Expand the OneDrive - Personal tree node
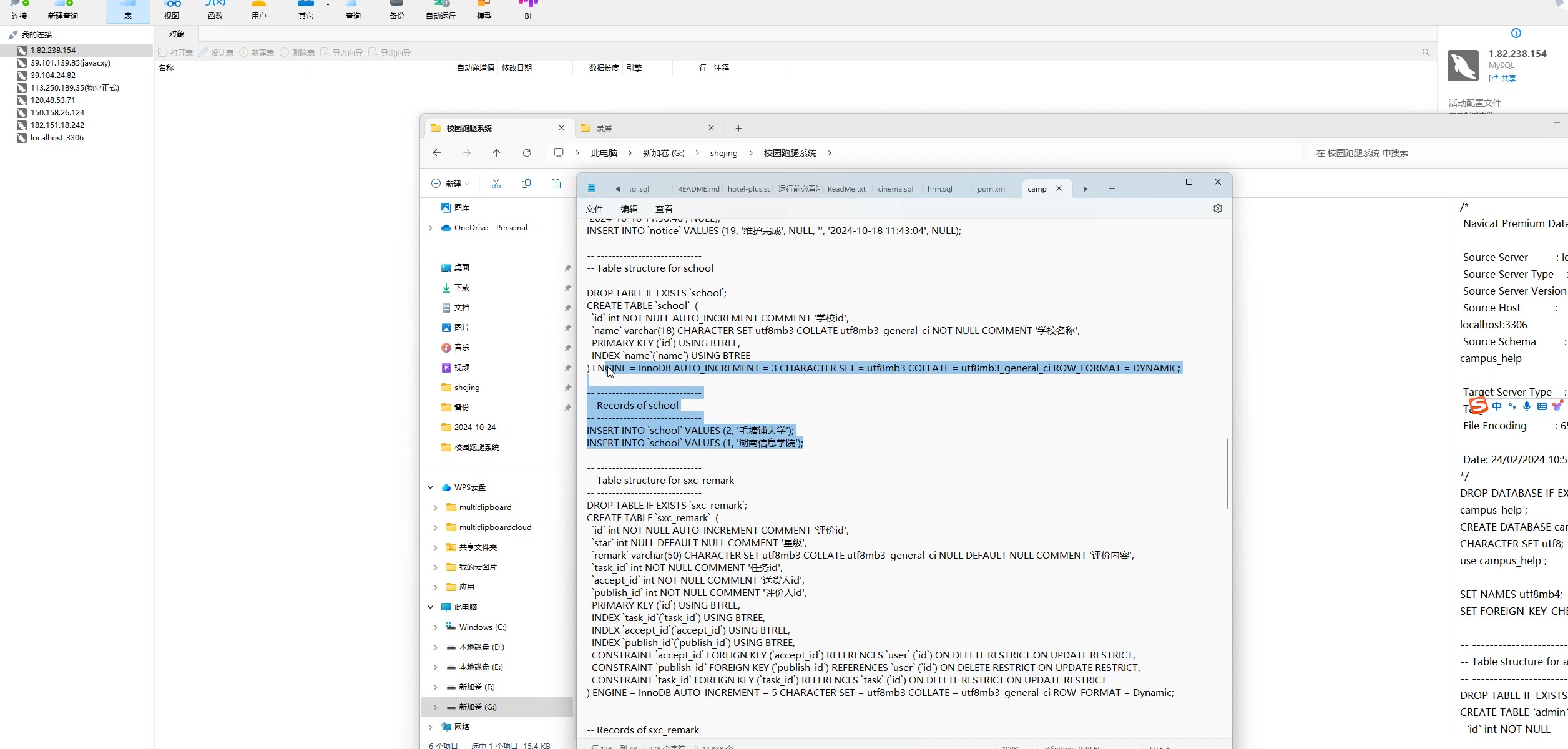Image resolution: width=1568 pixels, height=749 pixels. (x=431, y=228)
